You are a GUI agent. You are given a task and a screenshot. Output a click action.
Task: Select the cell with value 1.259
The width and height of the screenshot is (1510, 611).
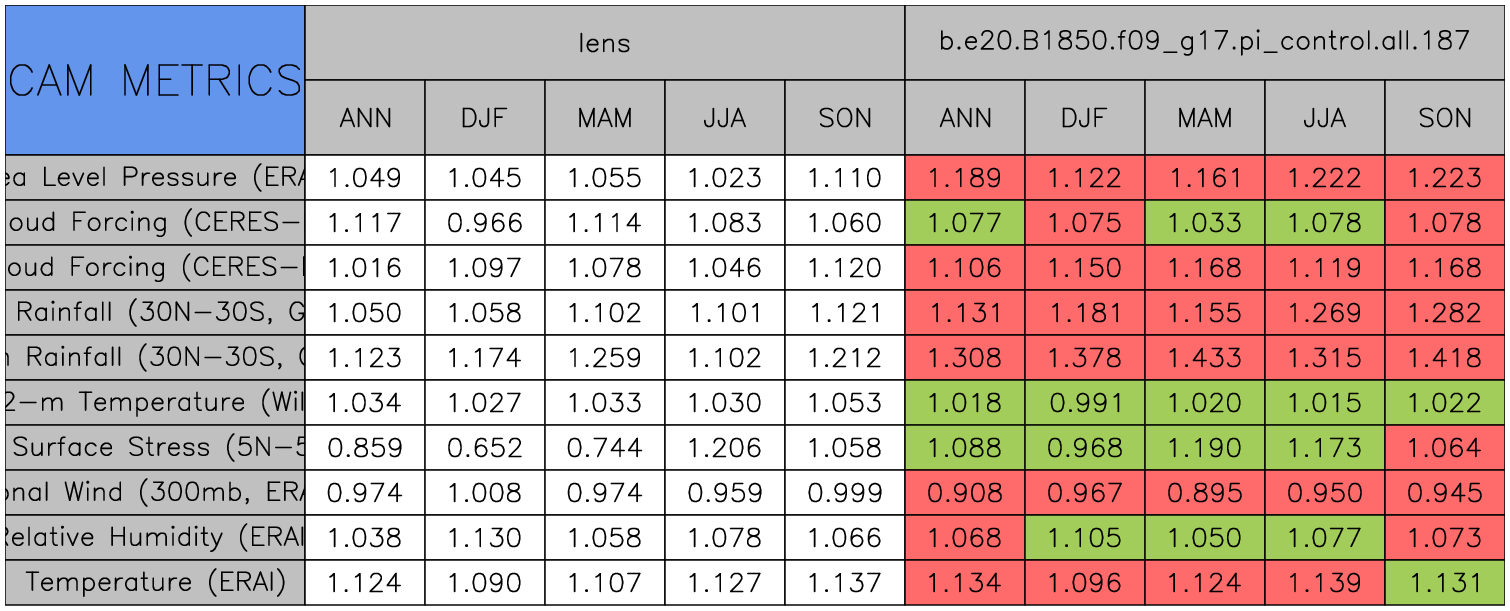click(604, 358)
